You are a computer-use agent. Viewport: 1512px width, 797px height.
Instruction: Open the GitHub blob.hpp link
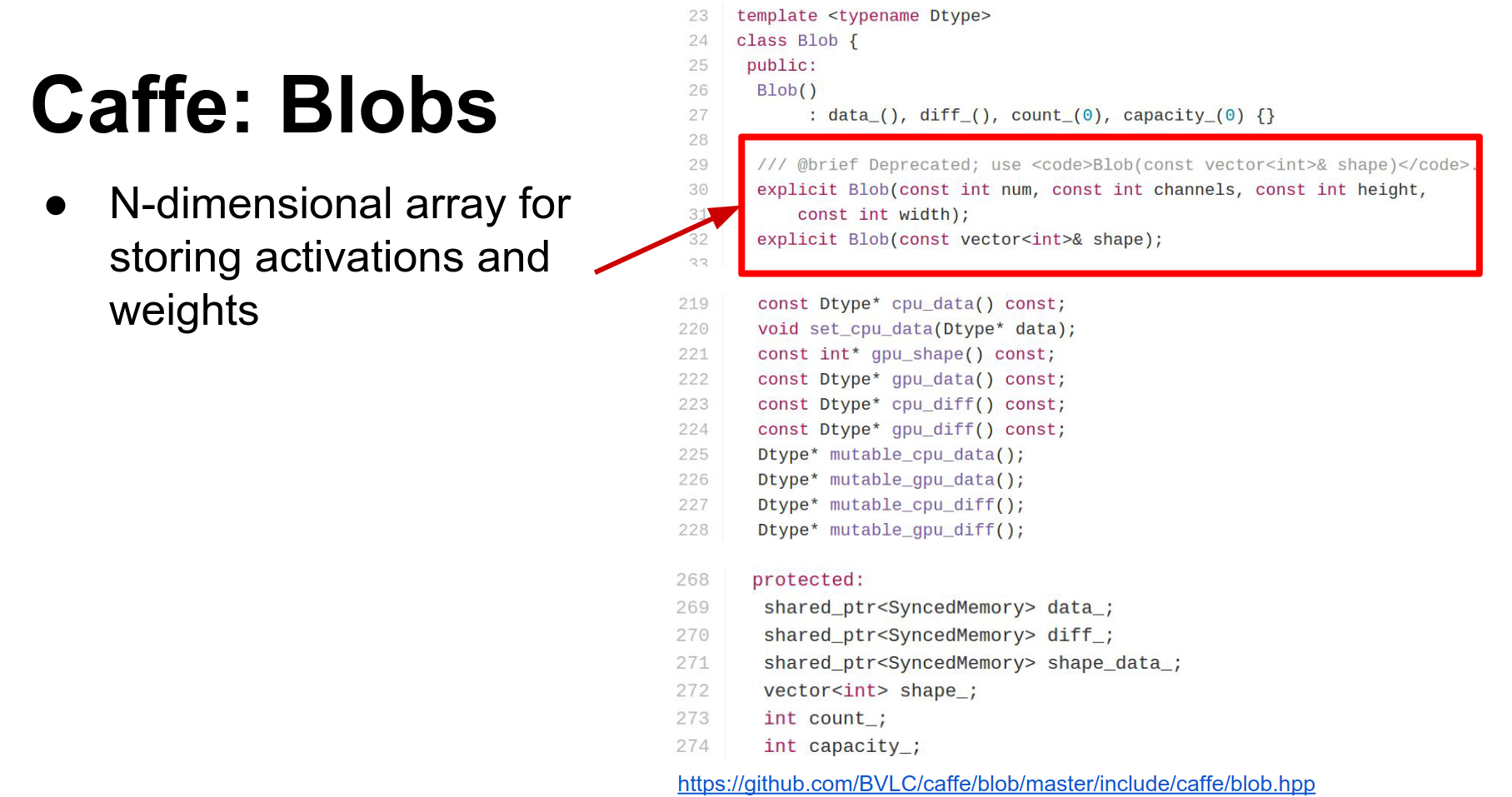pos(996,784)
